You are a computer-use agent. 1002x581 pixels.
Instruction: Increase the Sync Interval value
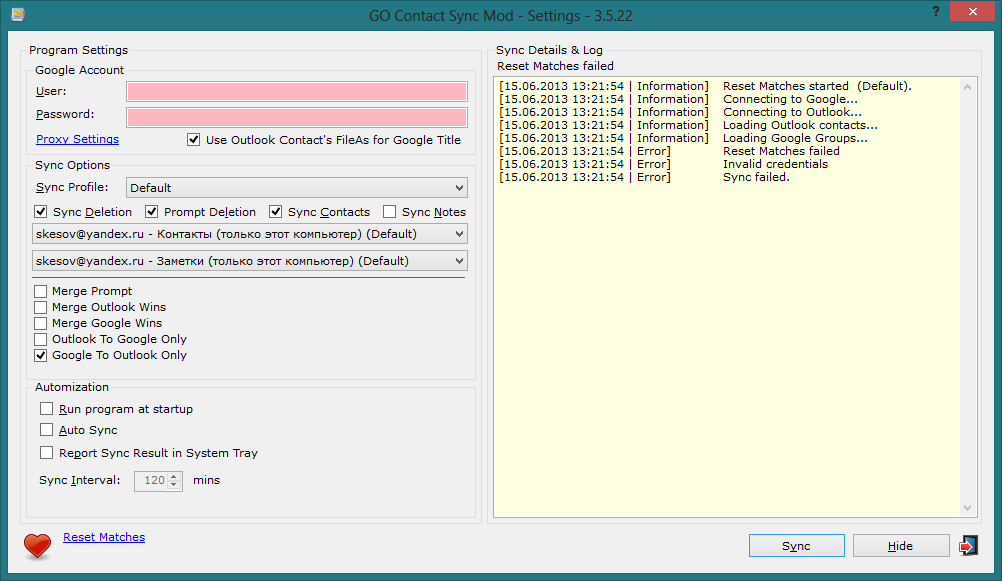174,477
